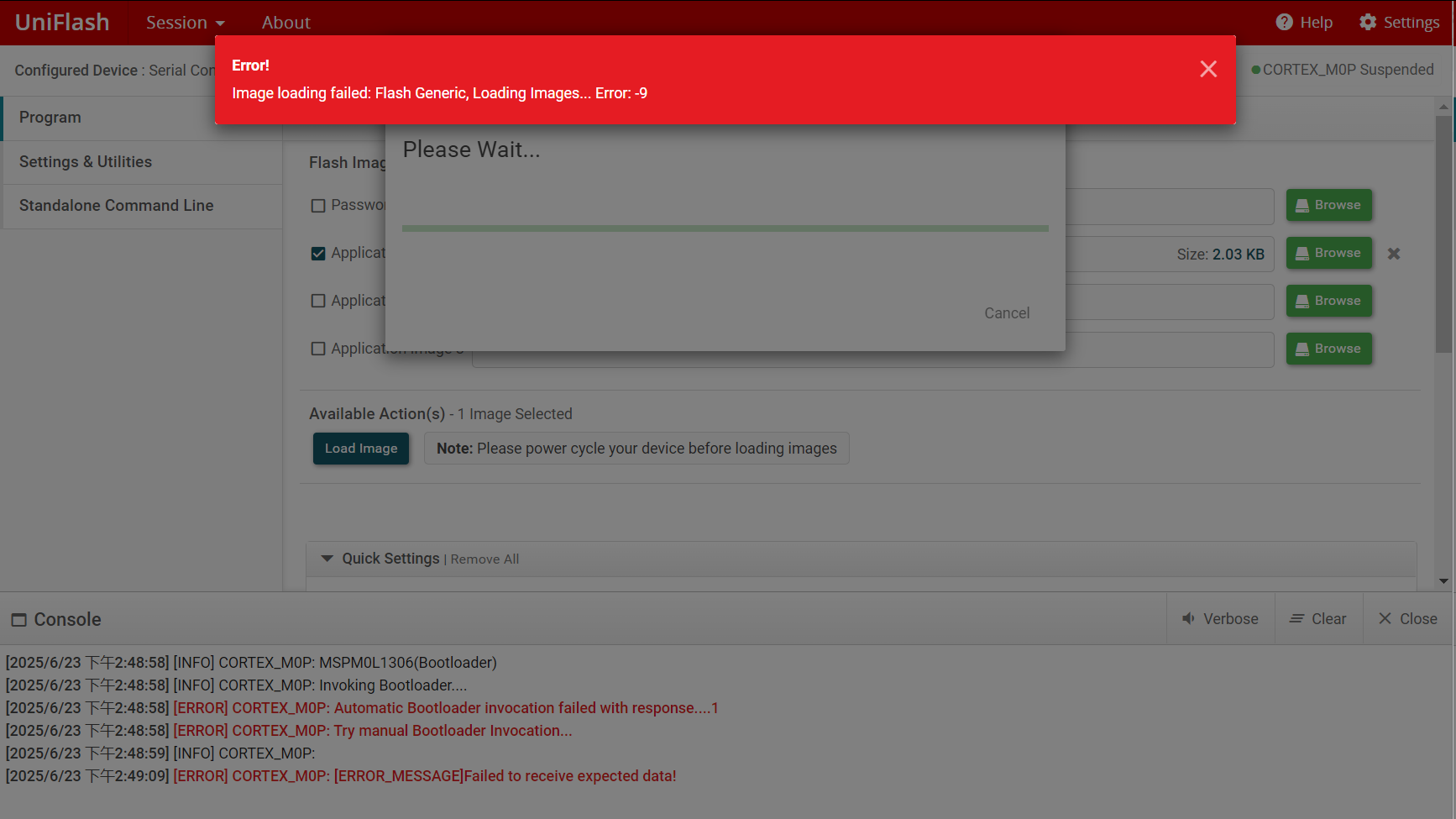Open the About menu item
The height and width of the screenshot is (819, 1456).
tap(285, 23)
